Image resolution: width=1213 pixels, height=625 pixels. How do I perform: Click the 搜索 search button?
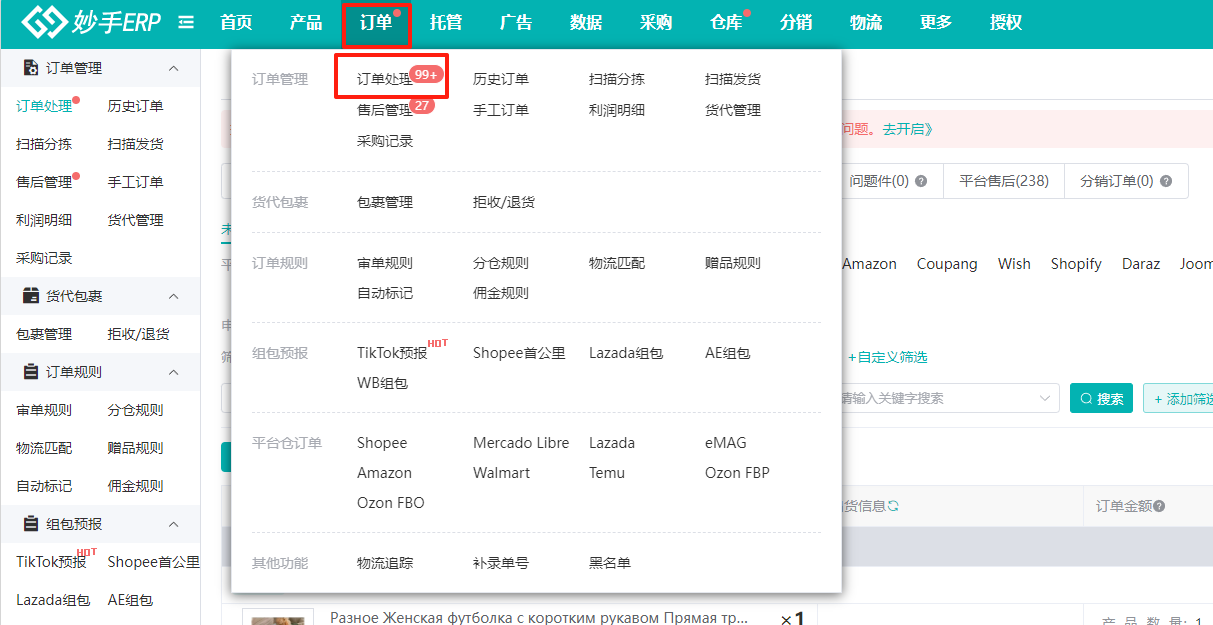click(x=1101, y=398)
